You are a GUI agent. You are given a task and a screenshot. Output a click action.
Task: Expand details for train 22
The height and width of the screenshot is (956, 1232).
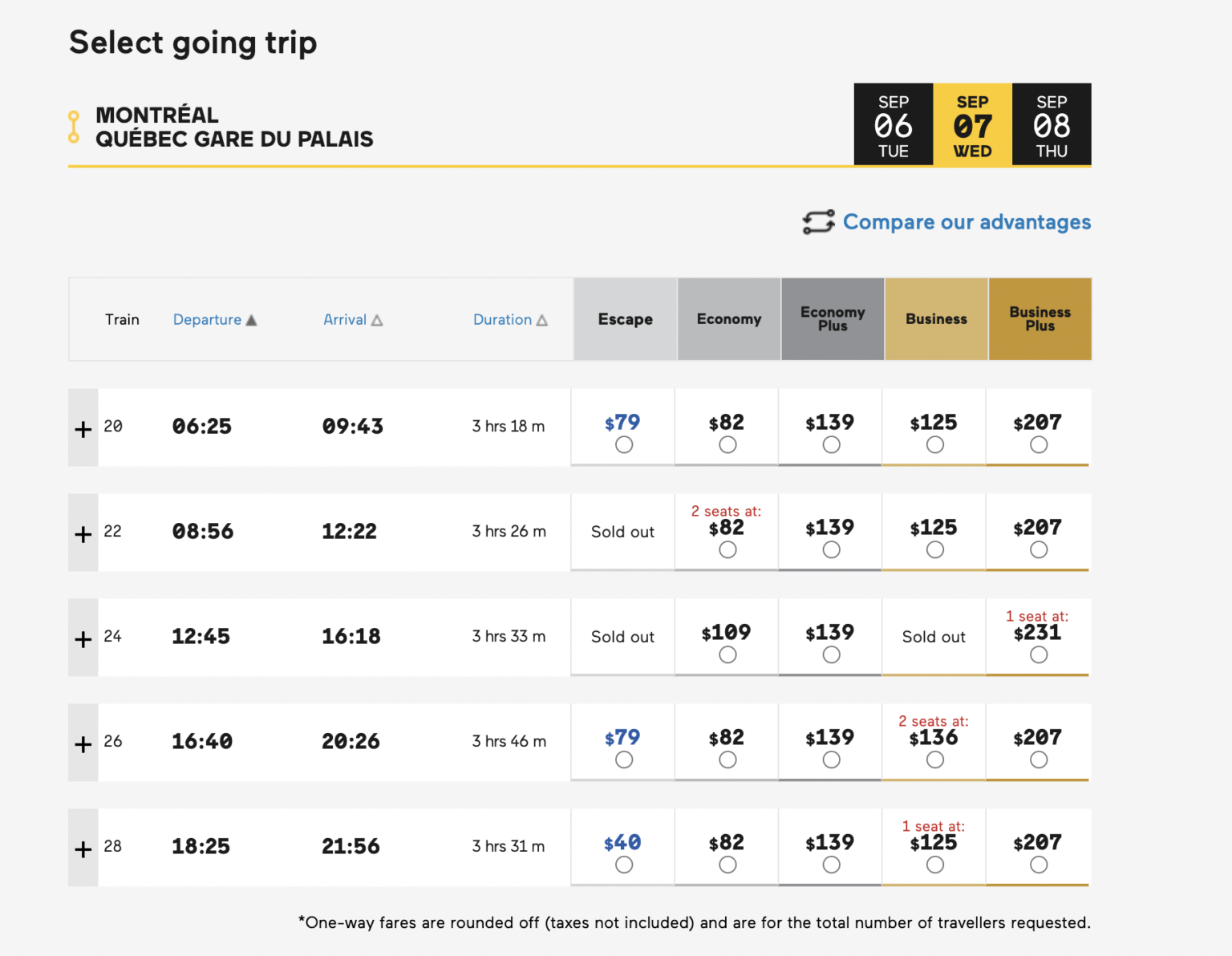83,534
